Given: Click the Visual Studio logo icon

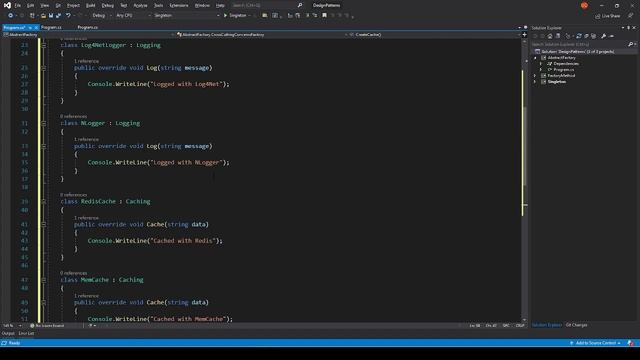Looking at the screenshot, I should [7, 5].
